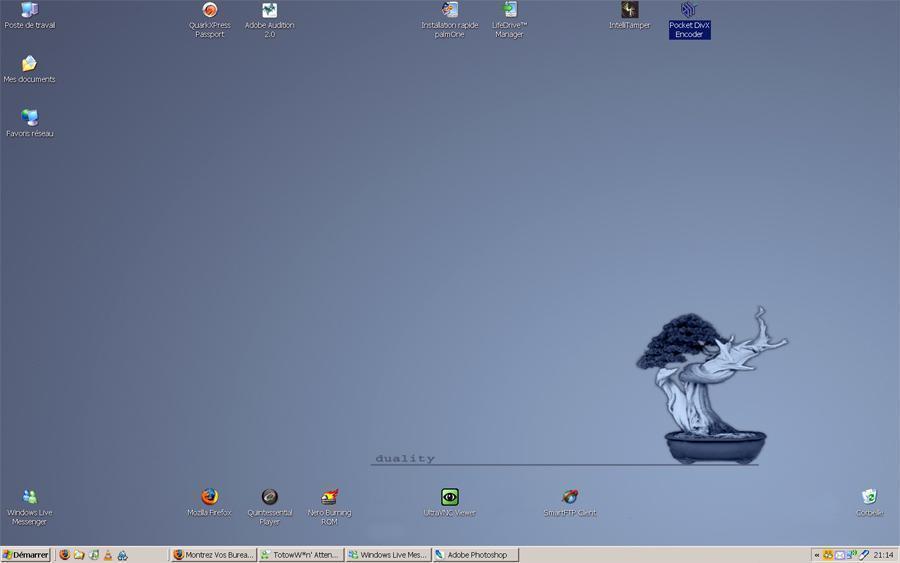Select the Corbeille recycle bin icon
The width and height of the screenshot is (900, 563).
pyautogui.click(x=869, y=497)
